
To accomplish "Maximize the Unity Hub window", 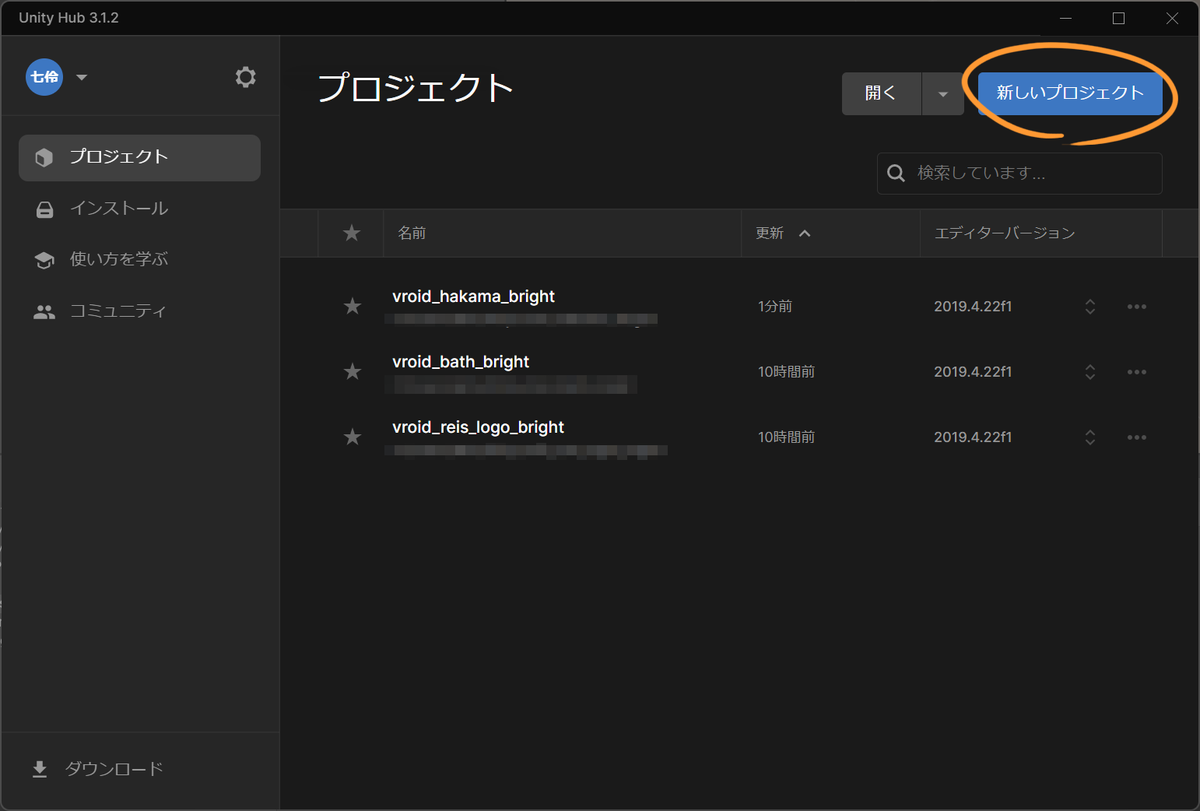I will (1119, 18).
